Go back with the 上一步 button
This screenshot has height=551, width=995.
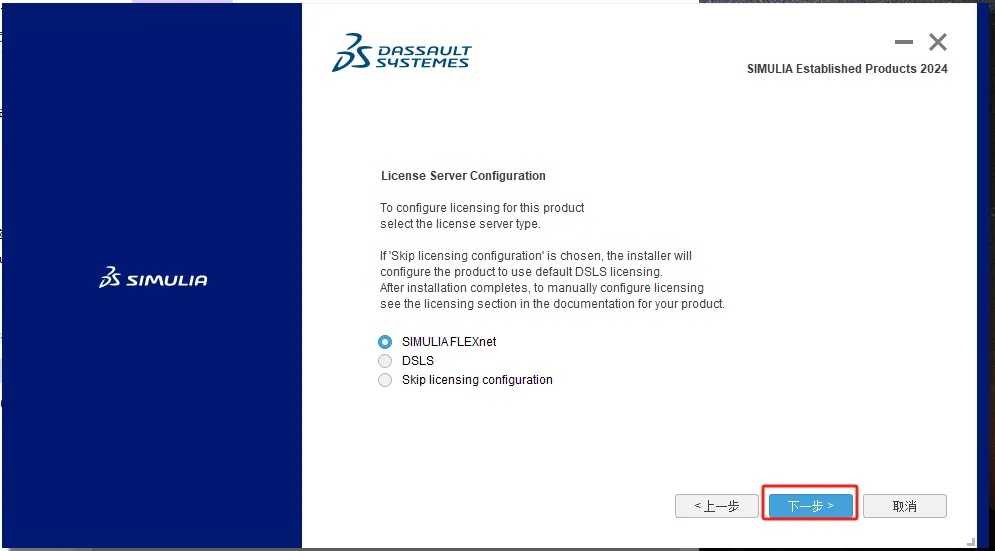pyautogui.click(x=717, y=506)
